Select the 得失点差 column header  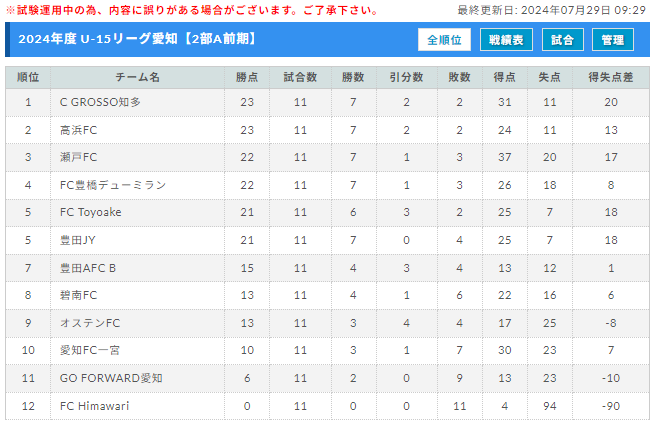(x=611, y=77)
